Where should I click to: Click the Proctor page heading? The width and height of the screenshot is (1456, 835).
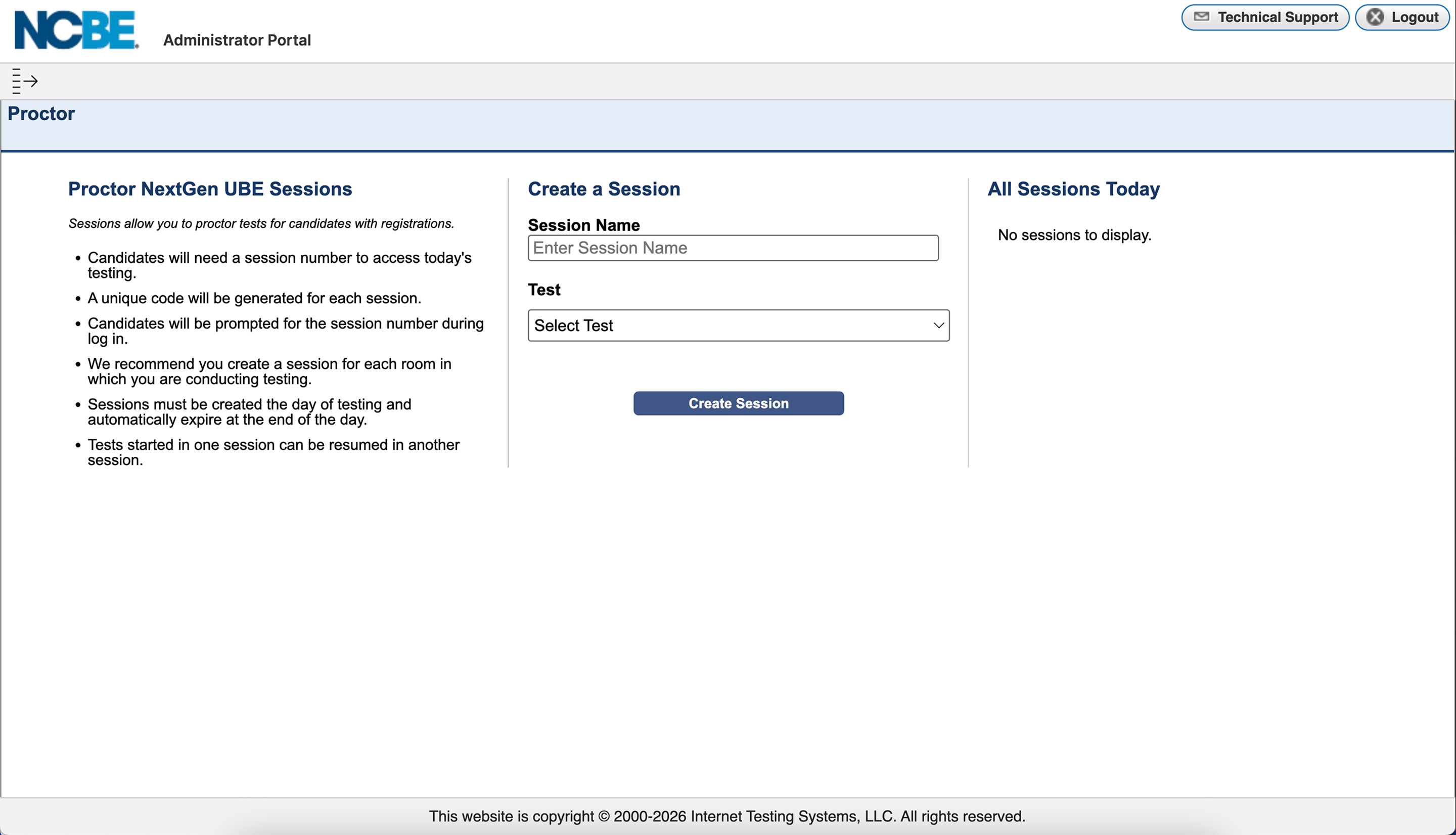[x=41, y=114]
